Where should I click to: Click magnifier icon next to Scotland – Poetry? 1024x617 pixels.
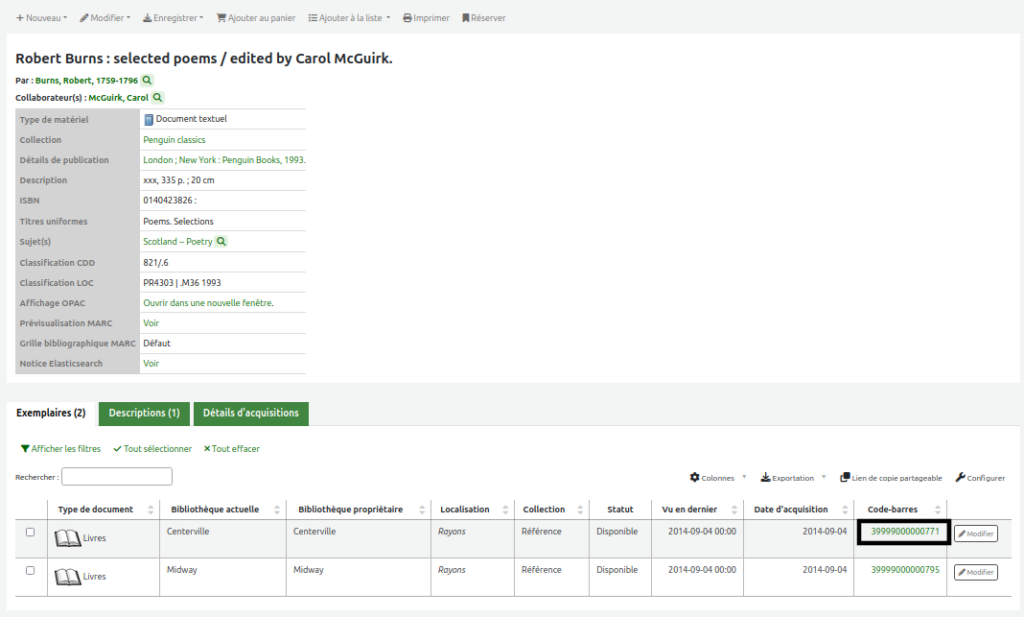[x=221, y=242]
